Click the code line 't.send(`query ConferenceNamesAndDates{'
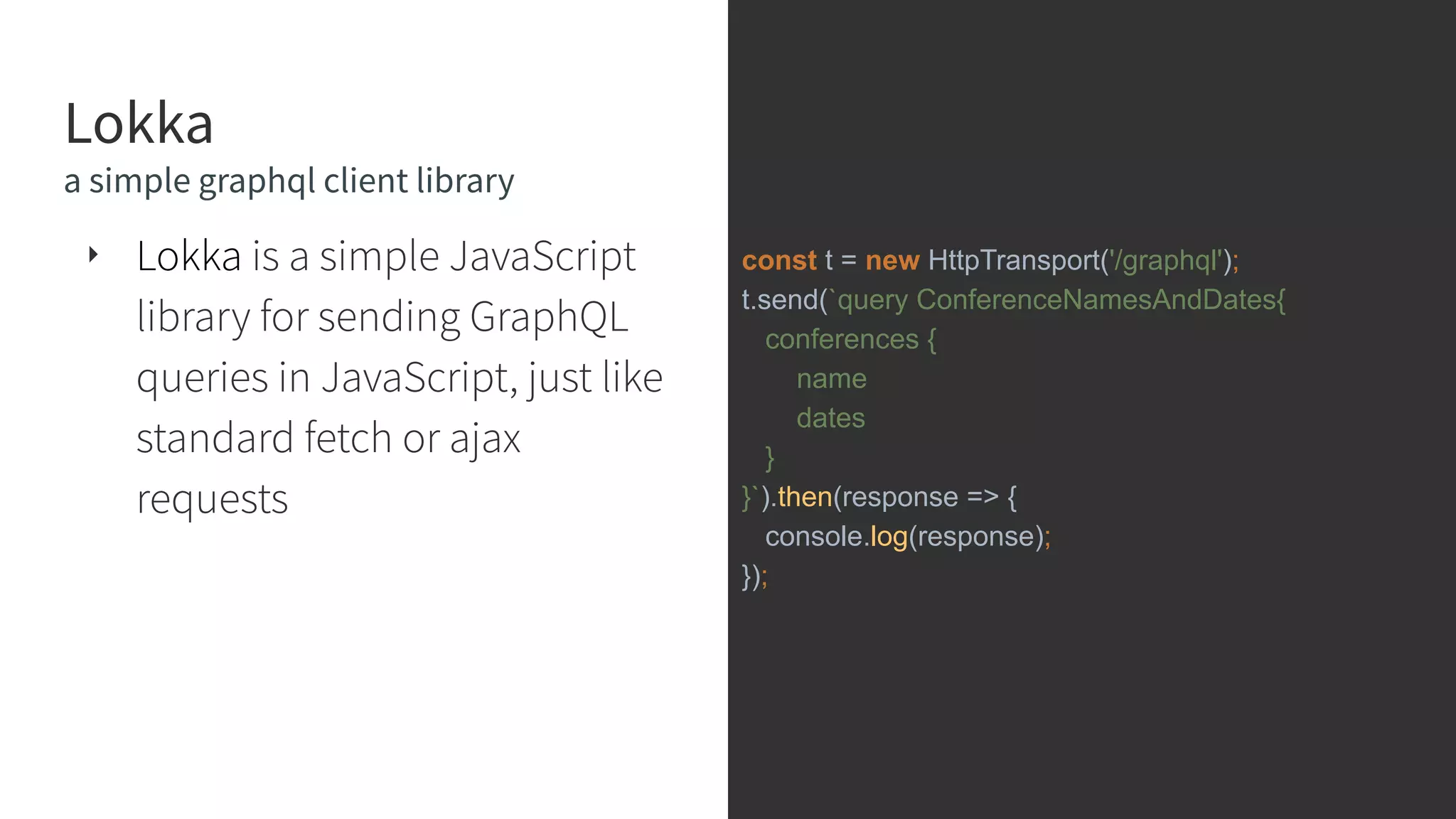The image size is (1456, 819). click(x=1014, y=300)
